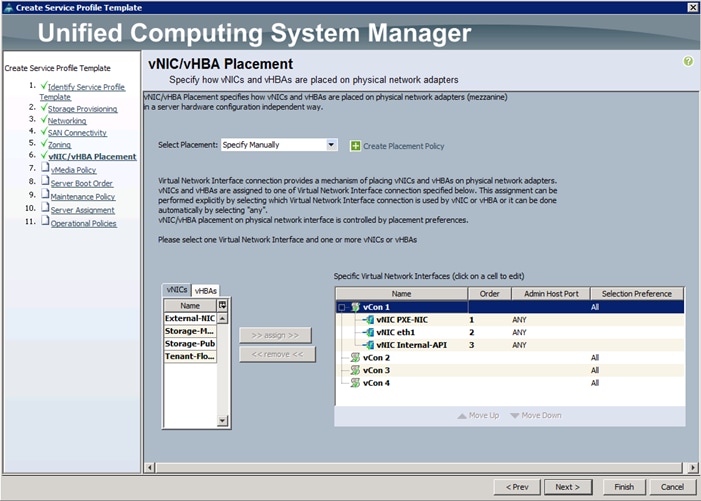Click the Next > button
This screenshot has height=501, width=701.
click(568, 487)
